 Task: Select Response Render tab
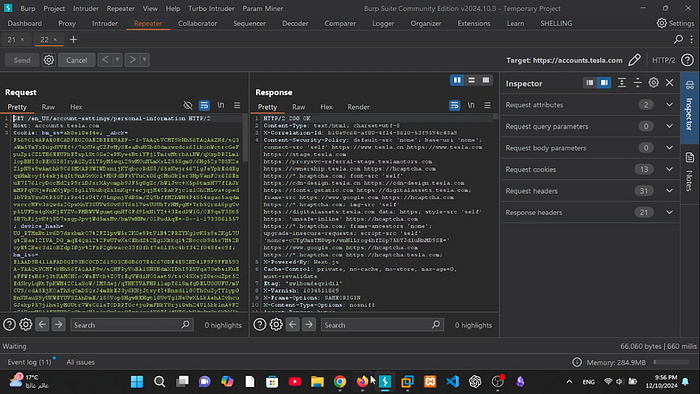(x=358, y=107)
